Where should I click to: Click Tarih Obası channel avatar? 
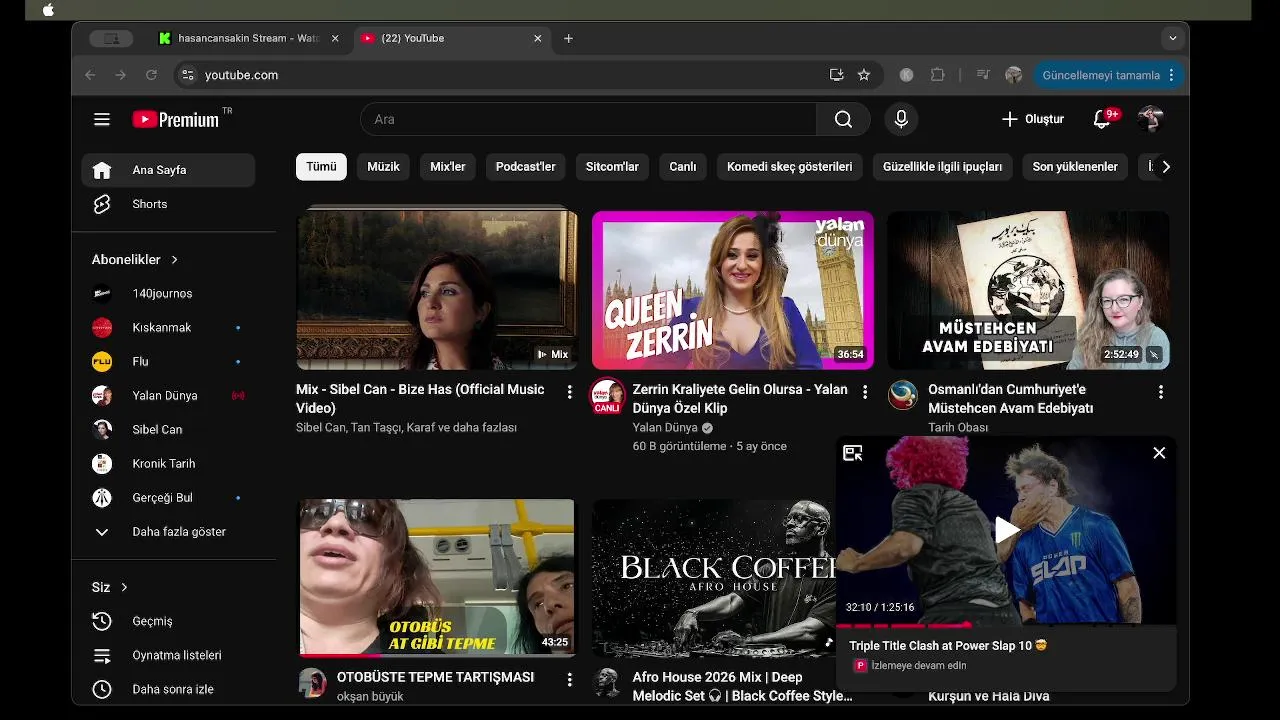[x=903, y=395]
